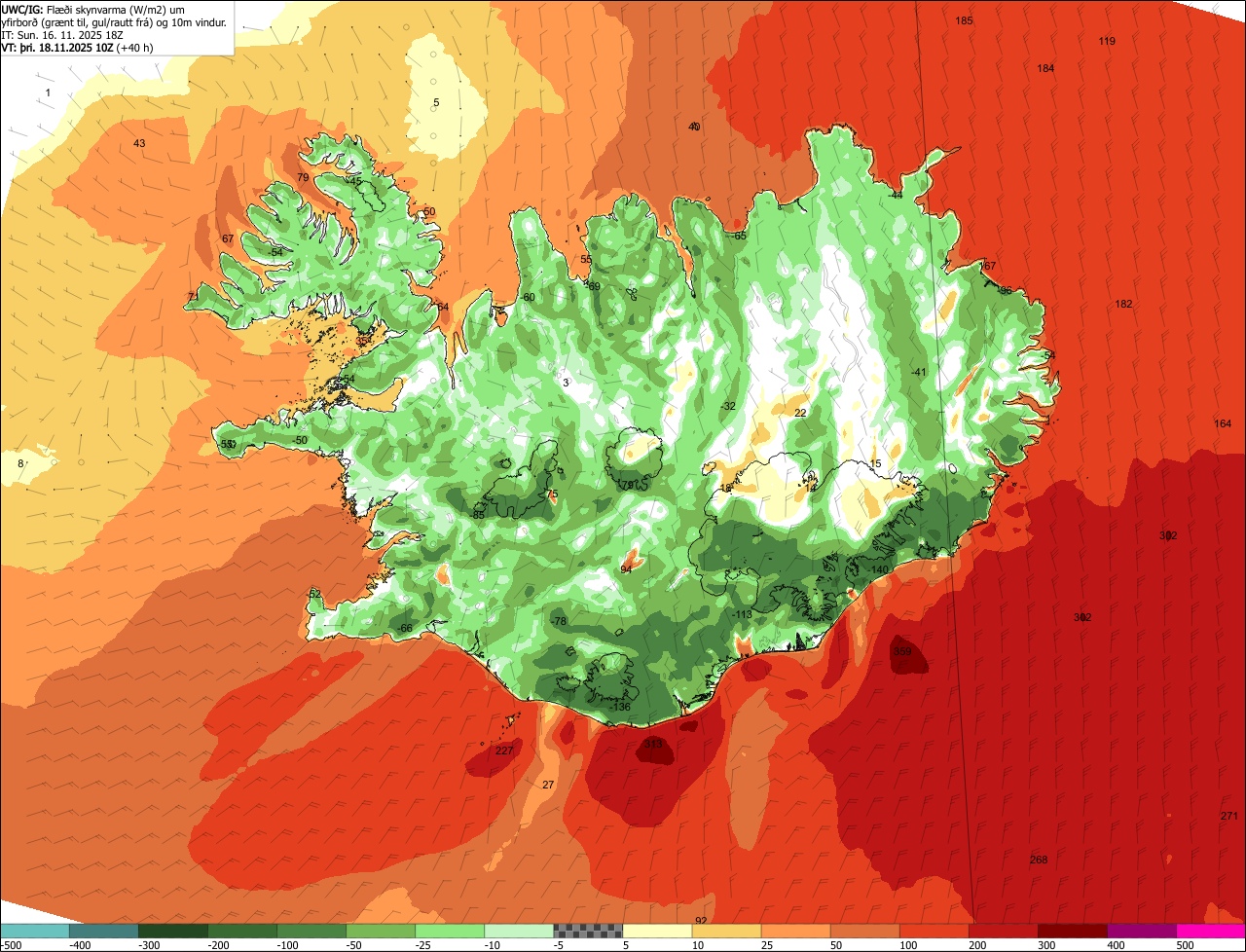1246x952 pixels.
Task: Click the map value '-140'
Action: pyautogui.click(x=879, y=569)
